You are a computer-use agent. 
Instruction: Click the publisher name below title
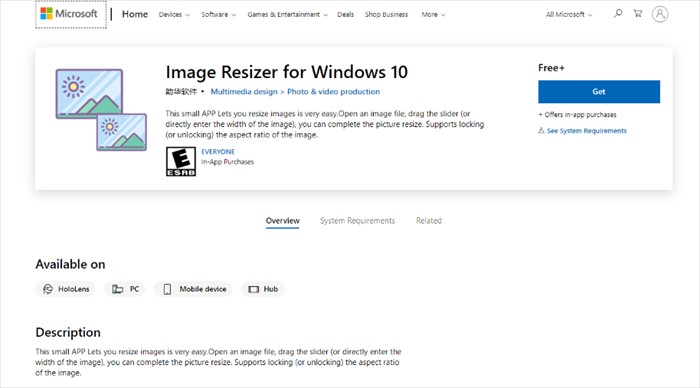pos(181,92)
